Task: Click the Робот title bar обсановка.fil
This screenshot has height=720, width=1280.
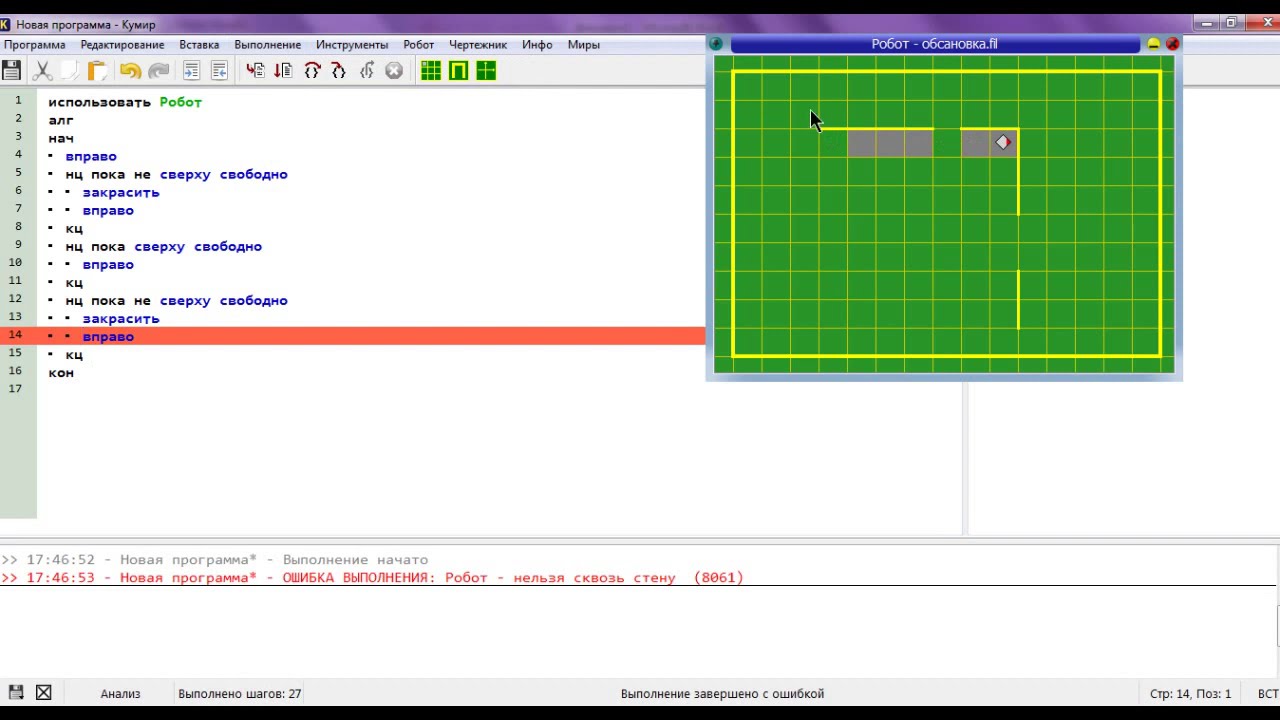Action: coord(934,44)
